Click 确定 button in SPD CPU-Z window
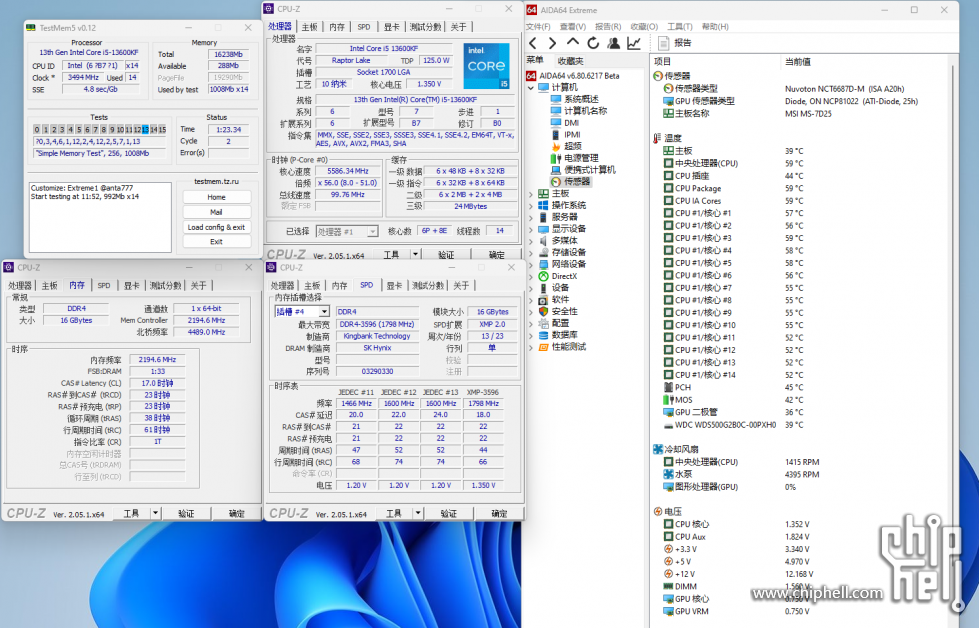Screen dimensions: 979x628 point(499,513)
